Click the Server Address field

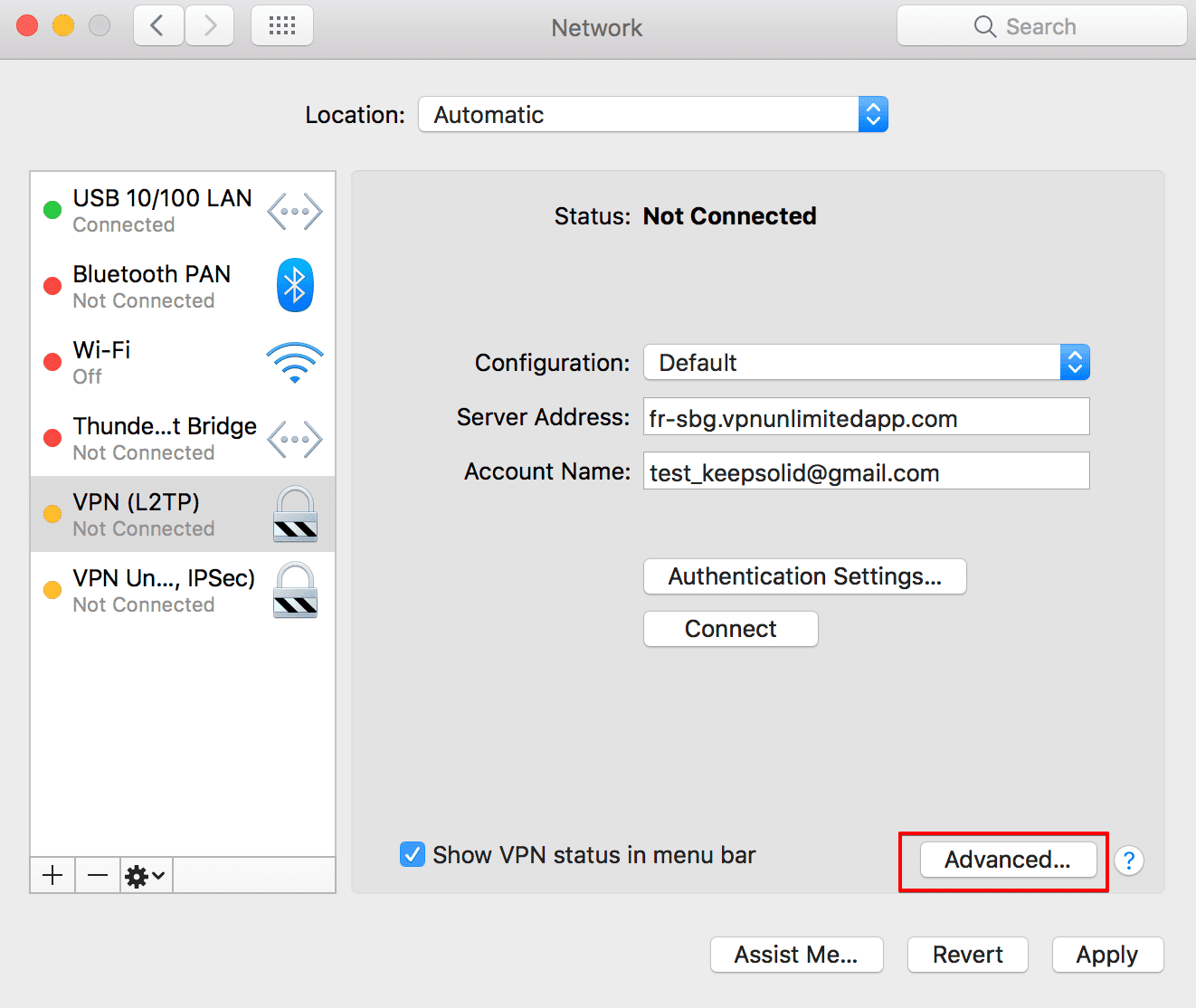(x=866, y=417)
